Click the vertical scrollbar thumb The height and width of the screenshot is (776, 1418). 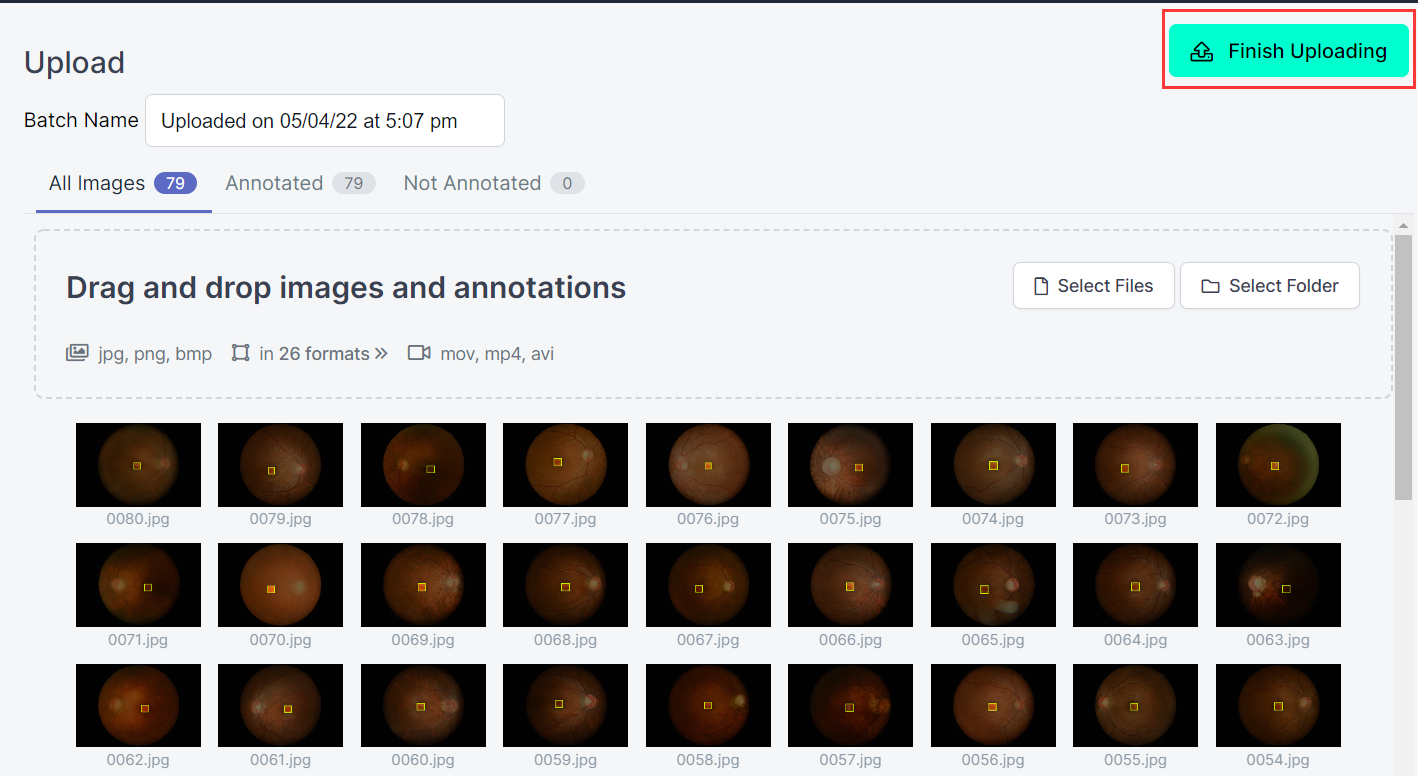(x=1404, y=367)
